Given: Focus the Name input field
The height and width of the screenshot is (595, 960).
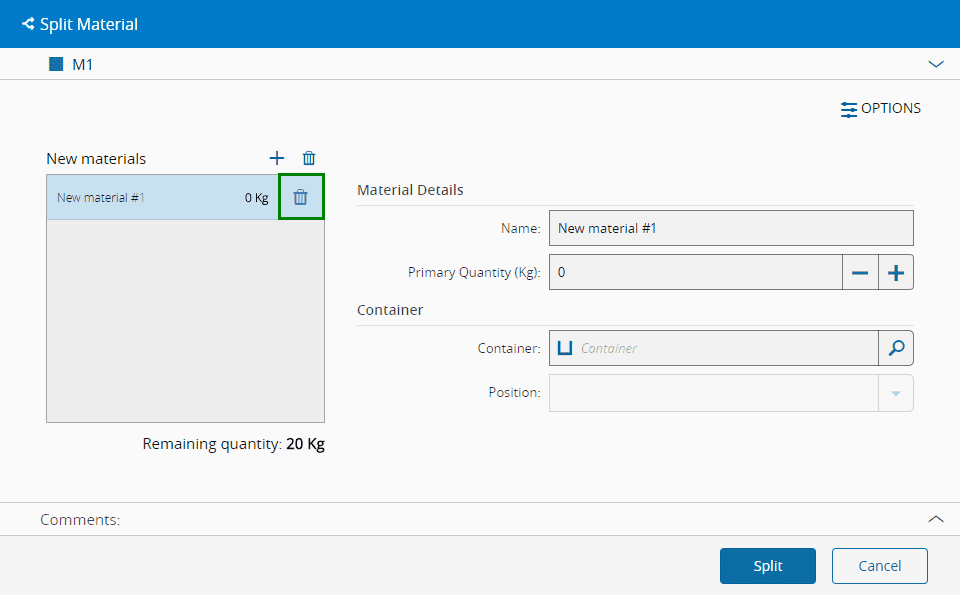Looking at the screenshot, I should [730, 228].
